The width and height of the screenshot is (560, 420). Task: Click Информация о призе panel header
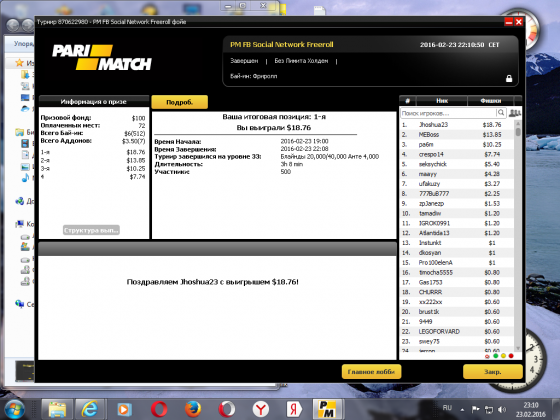click(94, 101)
